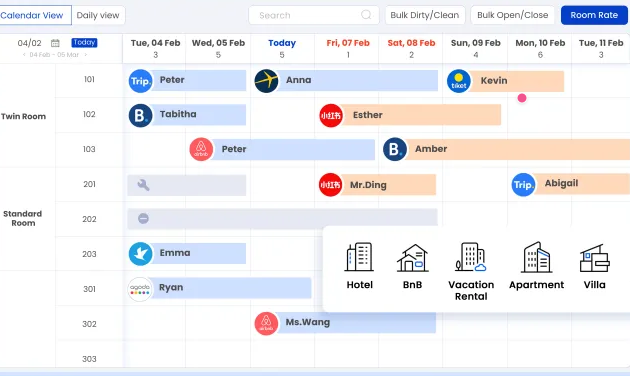Select Trip.com icon on Abigail's booking
Screen dimensions: 630x376
click(523, 185)
